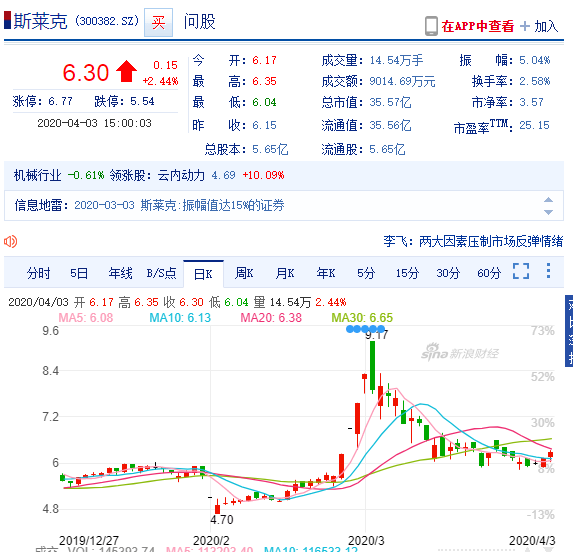
Task: Select the 日K chart tab
Action: [x=203, y=274]
